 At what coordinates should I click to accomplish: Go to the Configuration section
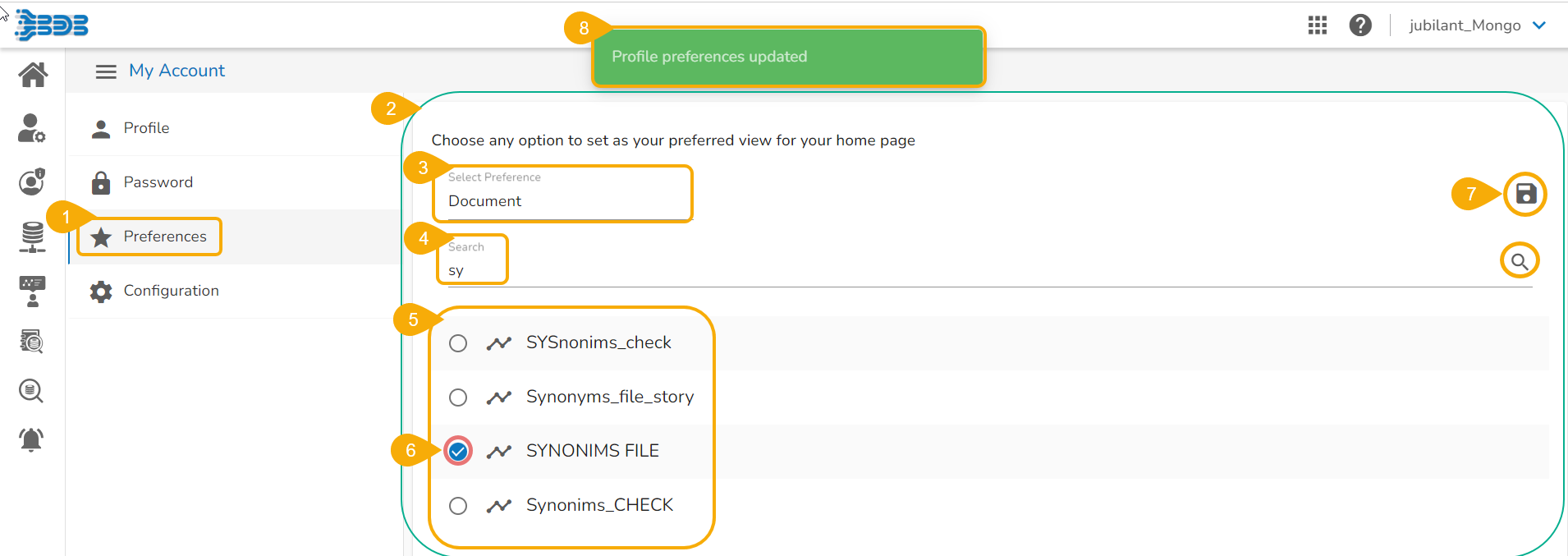(171, 291)
